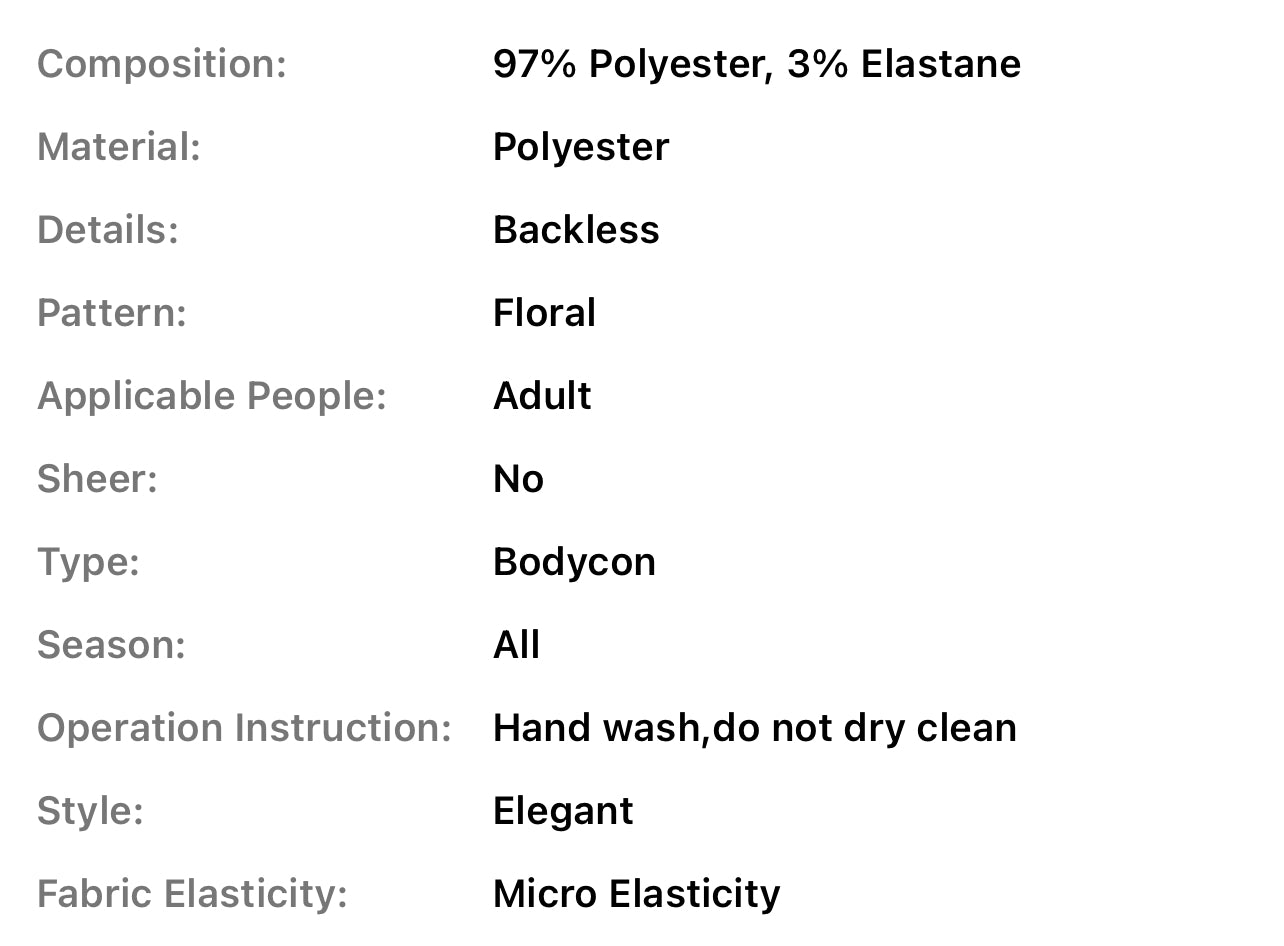Click the Composition label

click(x=162, y=64)
